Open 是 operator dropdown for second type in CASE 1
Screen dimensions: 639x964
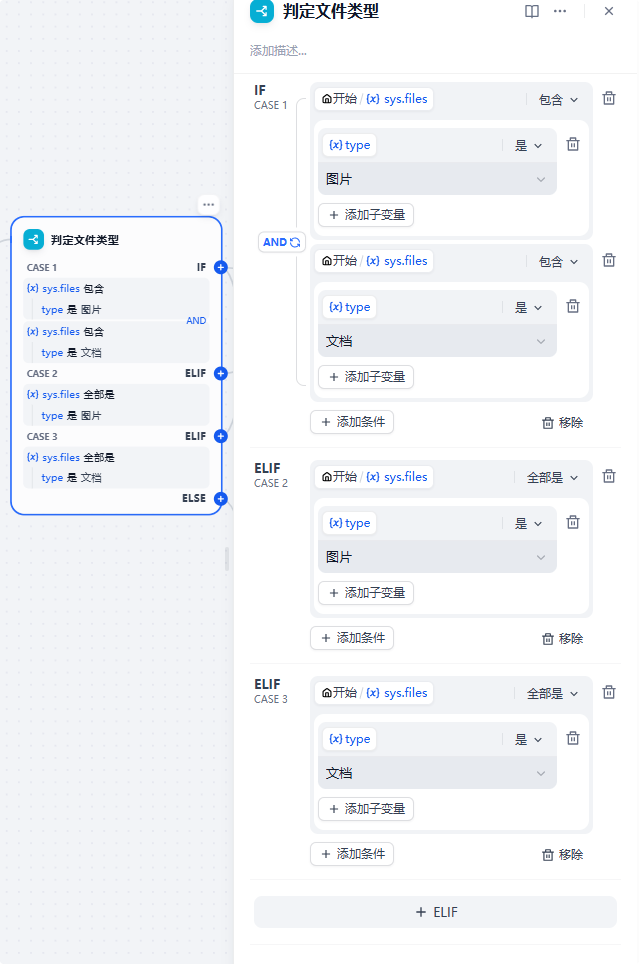(x=528, y=307)
